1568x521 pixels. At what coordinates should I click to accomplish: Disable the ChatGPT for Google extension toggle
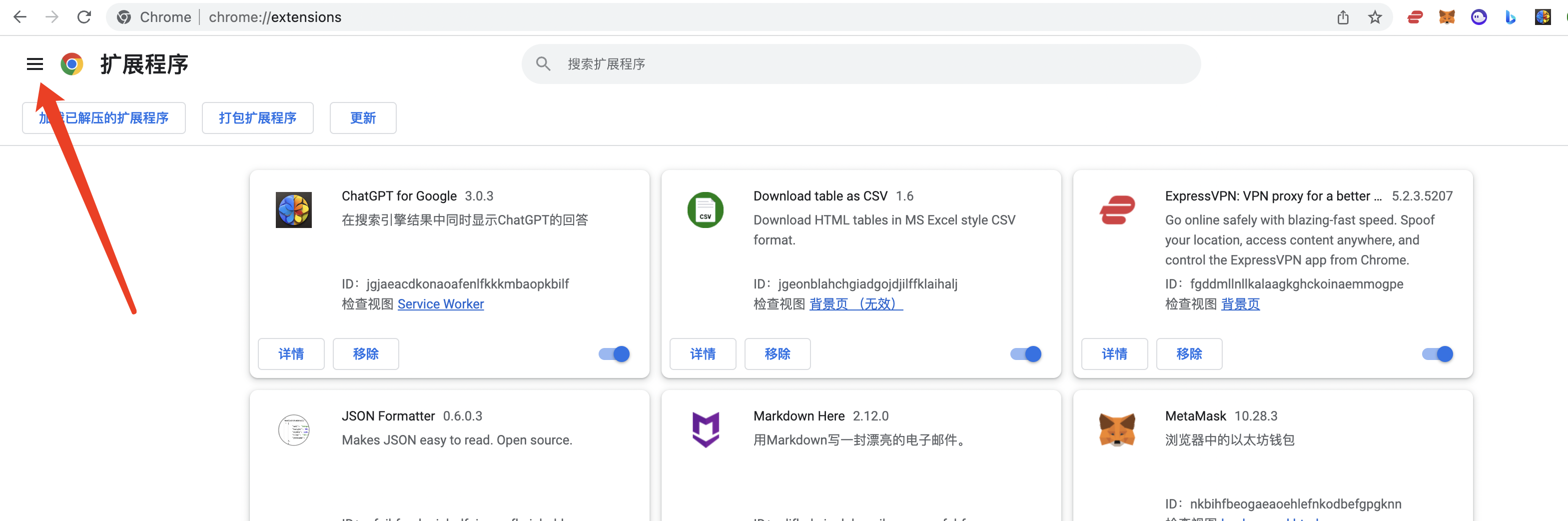[x=614, y=354]
